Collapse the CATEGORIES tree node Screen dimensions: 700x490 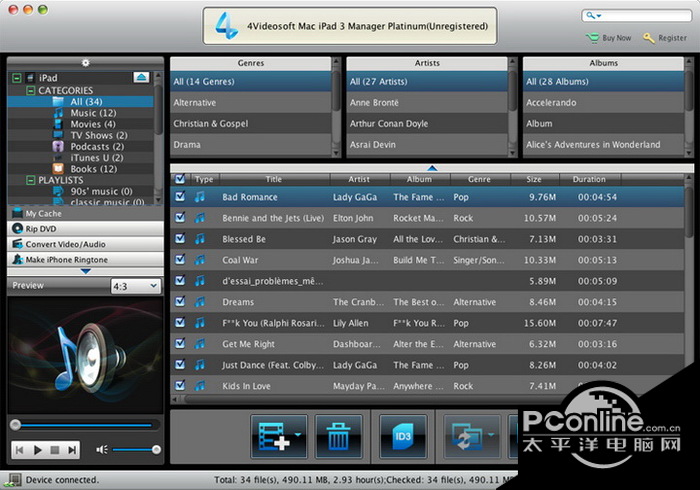(x=30, y=91)
